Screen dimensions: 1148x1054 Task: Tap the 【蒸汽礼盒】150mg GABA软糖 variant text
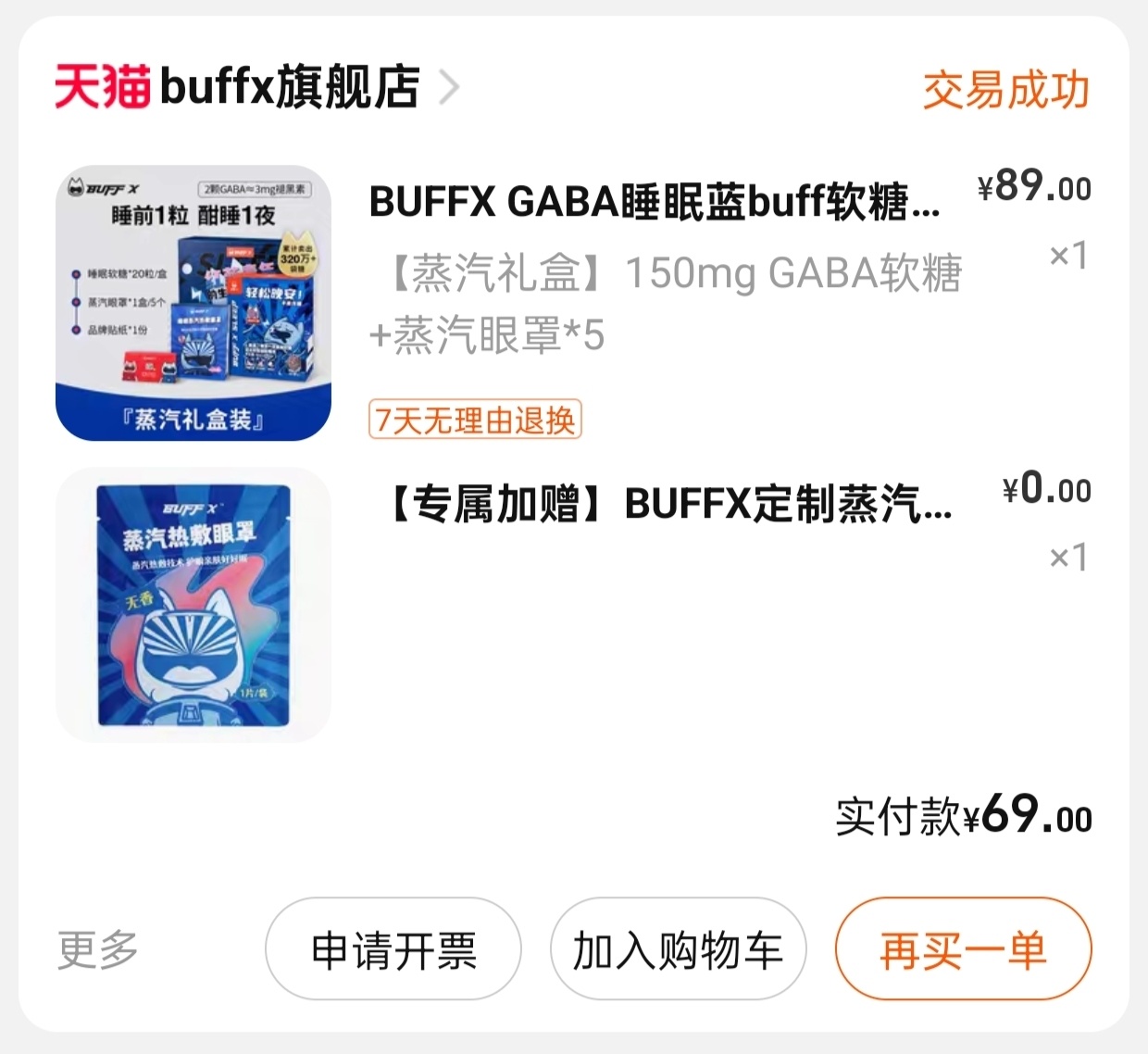click(x=667, y=304)
